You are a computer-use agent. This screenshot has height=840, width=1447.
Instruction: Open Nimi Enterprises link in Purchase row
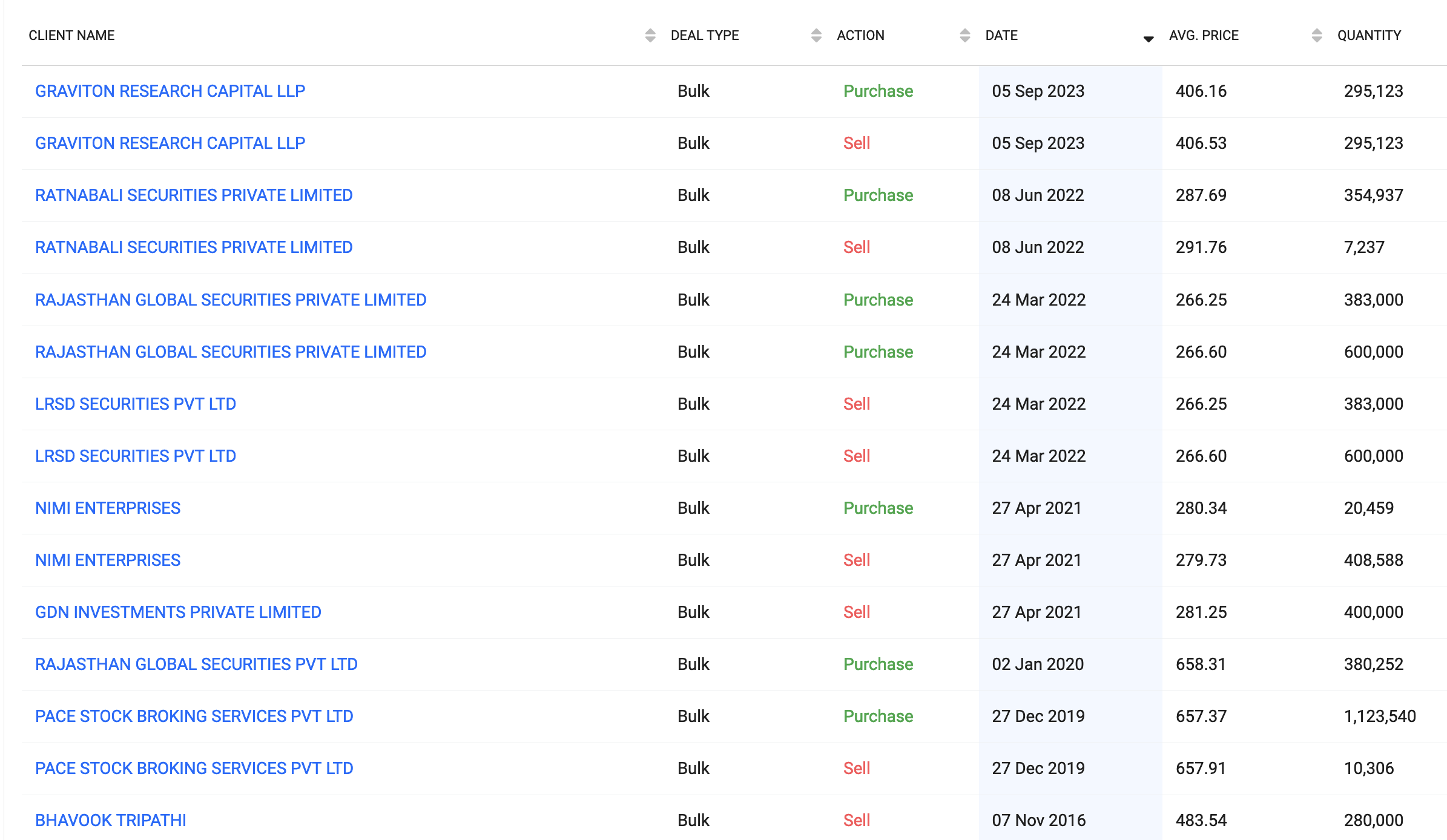click(x=108, y=508)
